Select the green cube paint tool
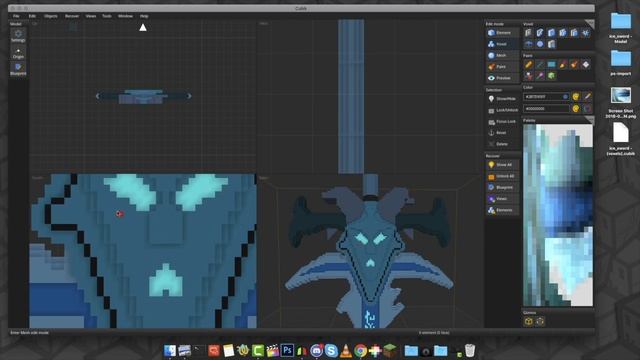The image size is (640, 360). click(551, 76)
